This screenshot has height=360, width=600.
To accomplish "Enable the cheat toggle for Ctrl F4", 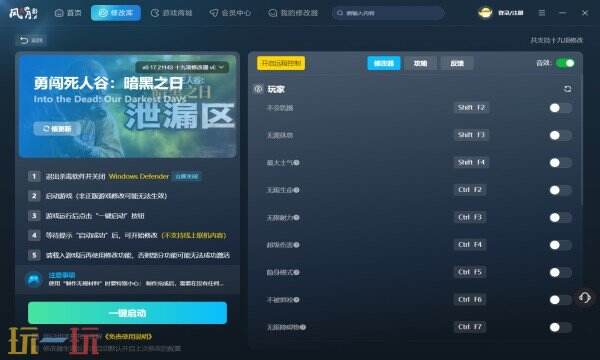I will click(560, 245).
